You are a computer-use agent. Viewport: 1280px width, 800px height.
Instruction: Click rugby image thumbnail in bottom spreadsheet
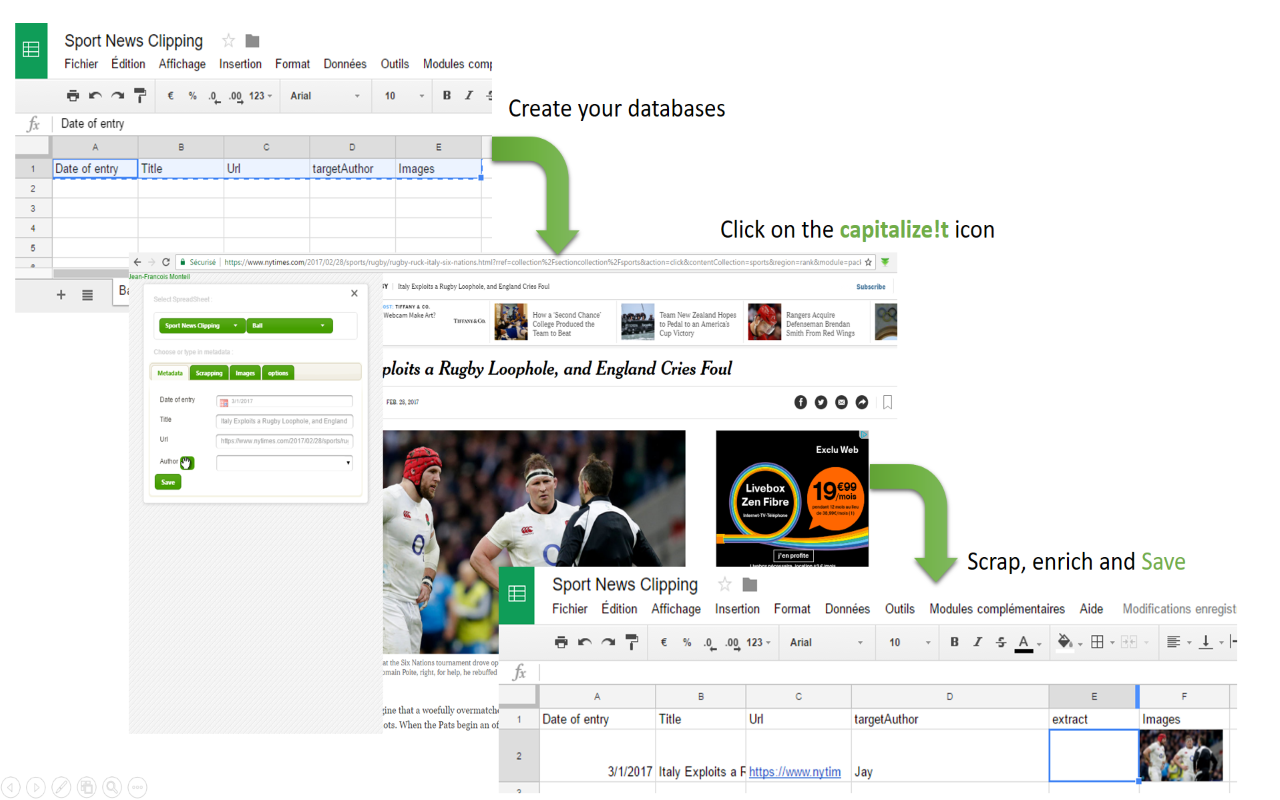coord(1181,755)
